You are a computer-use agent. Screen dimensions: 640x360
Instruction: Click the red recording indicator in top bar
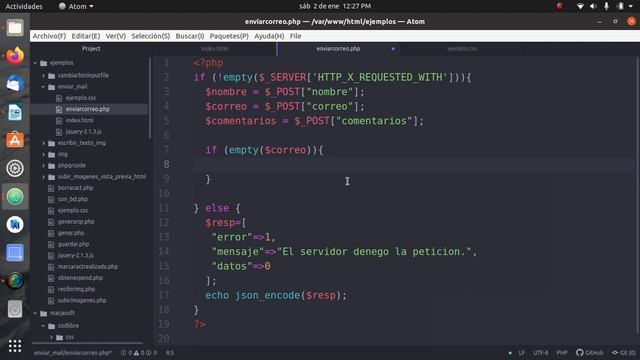point(560,6)
